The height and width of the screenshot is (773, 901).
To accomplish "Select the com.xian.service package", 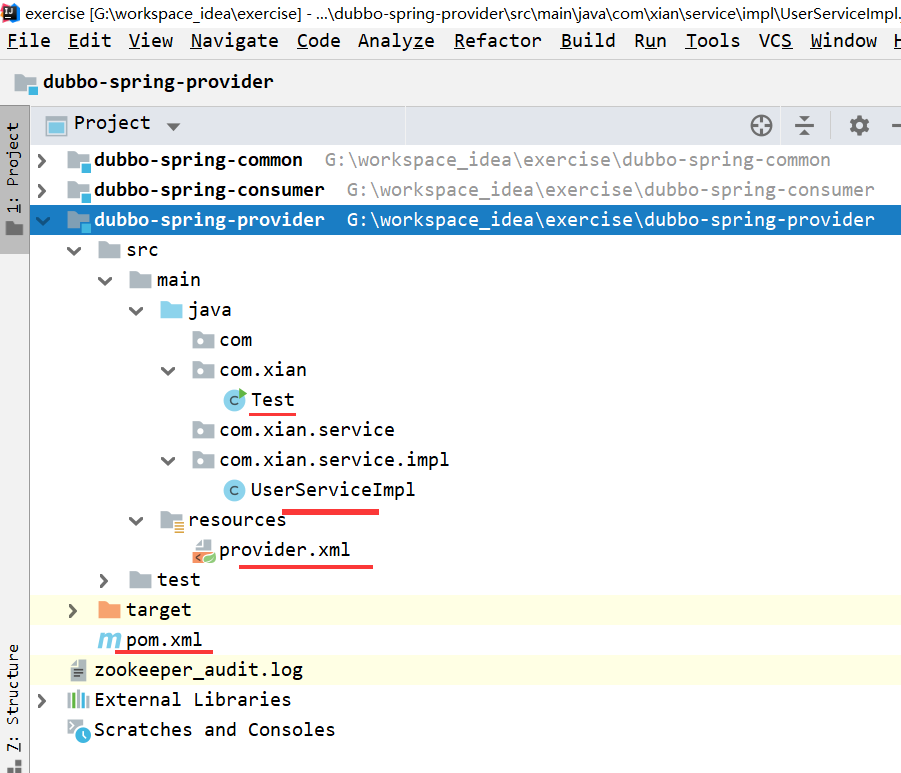I will 465,429.
